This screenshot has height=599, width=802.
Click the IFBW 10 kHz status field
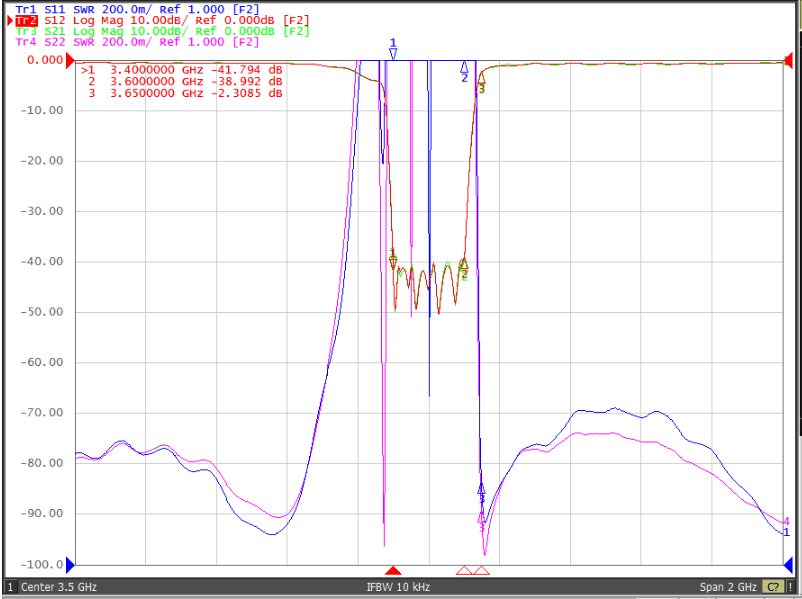[398, 587]
